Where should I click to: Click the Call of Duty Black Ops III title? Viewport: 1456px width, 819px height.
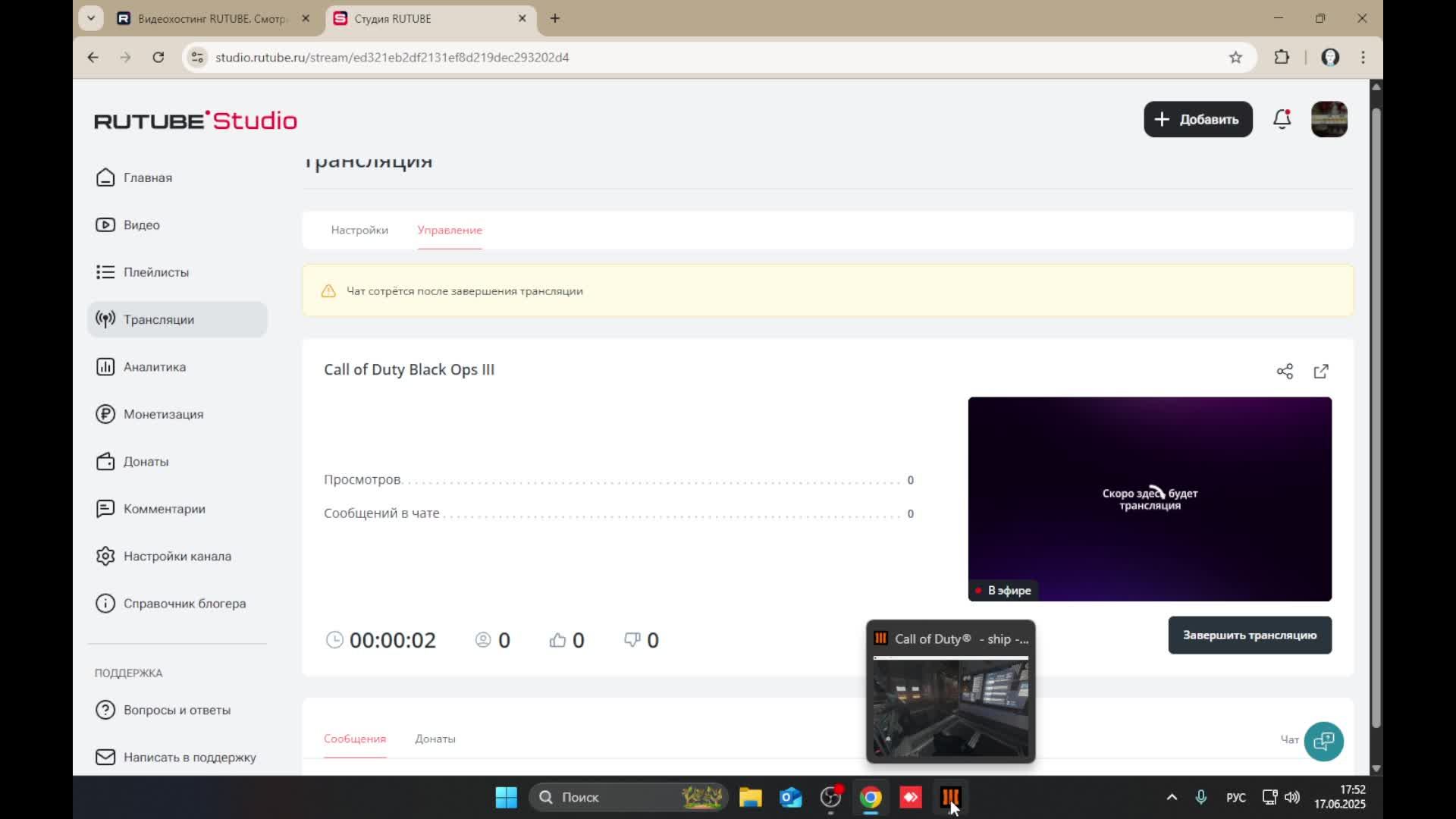(x=409, y=369)
